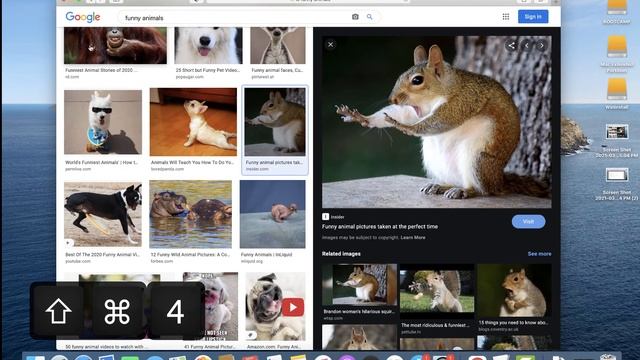Open the Insider source icon
The height and width of the screenshot is (360, 640).
click(325, 217)
